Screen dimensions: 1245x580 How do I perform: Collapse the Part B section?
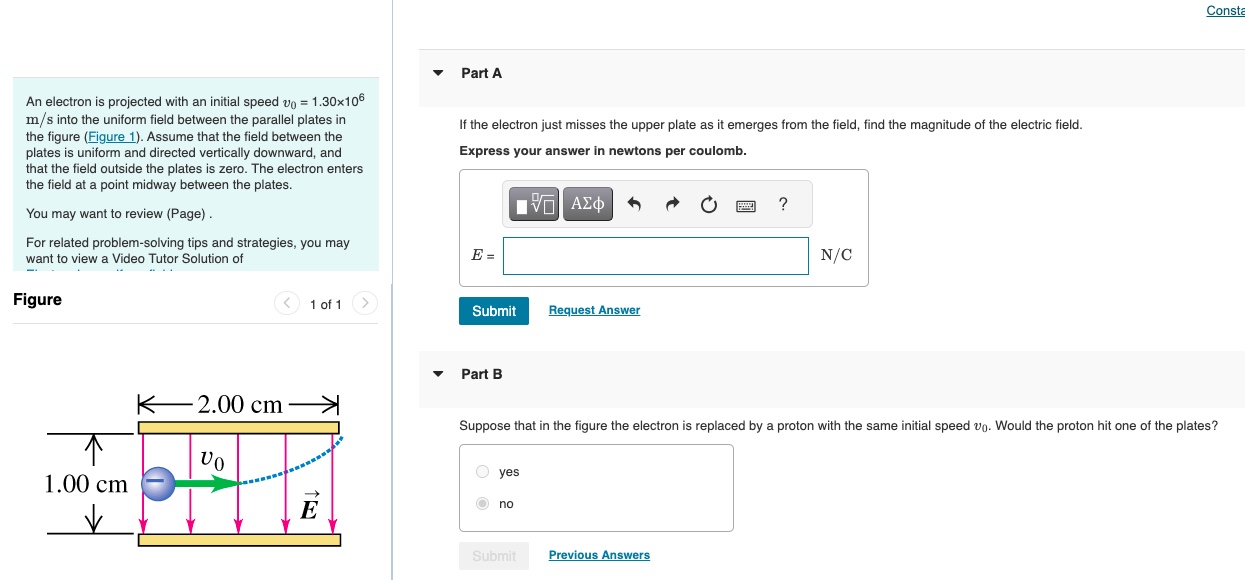[x=438, y=373]
